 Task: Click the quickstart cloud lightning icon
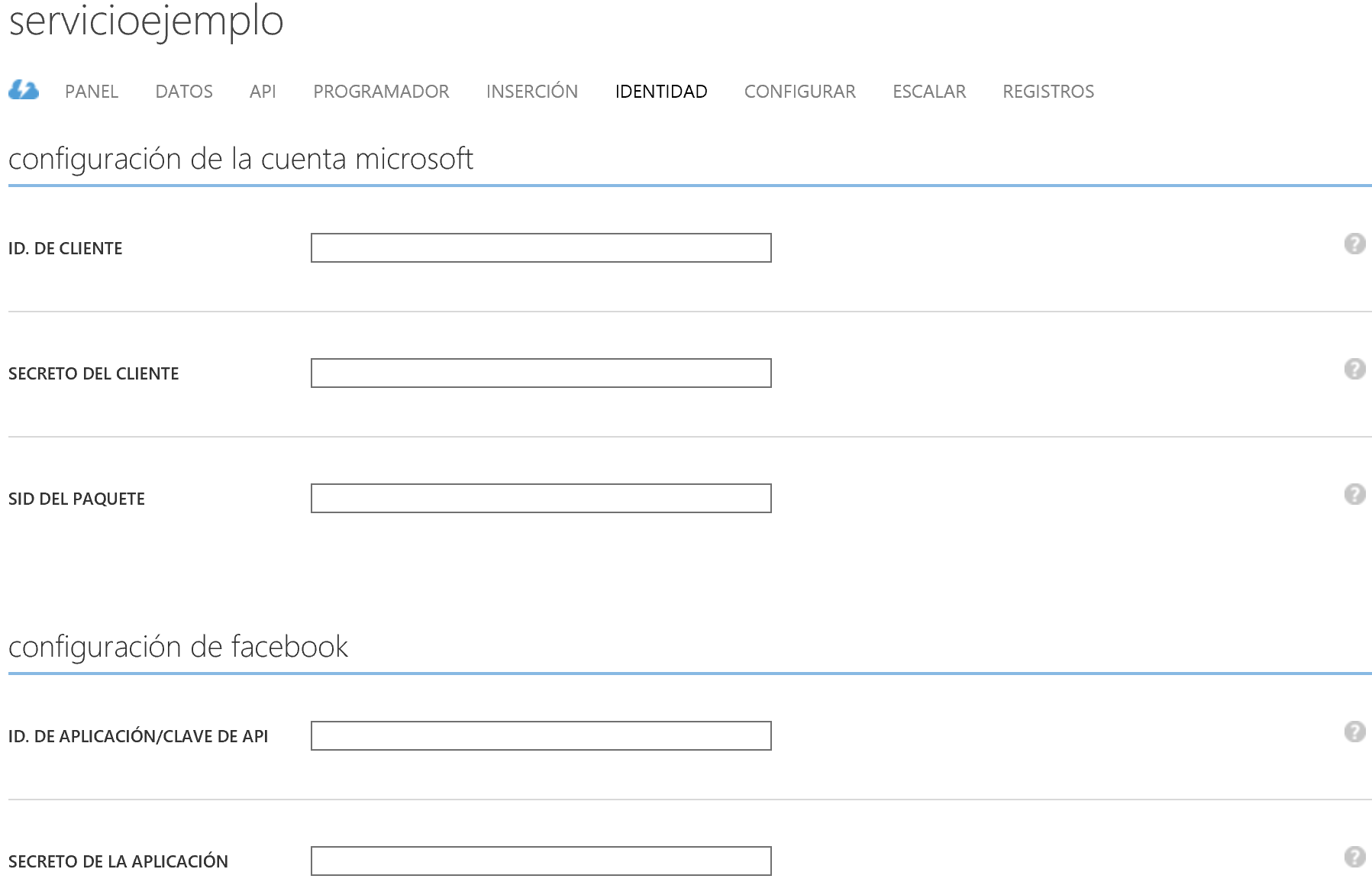coord(24,91)
